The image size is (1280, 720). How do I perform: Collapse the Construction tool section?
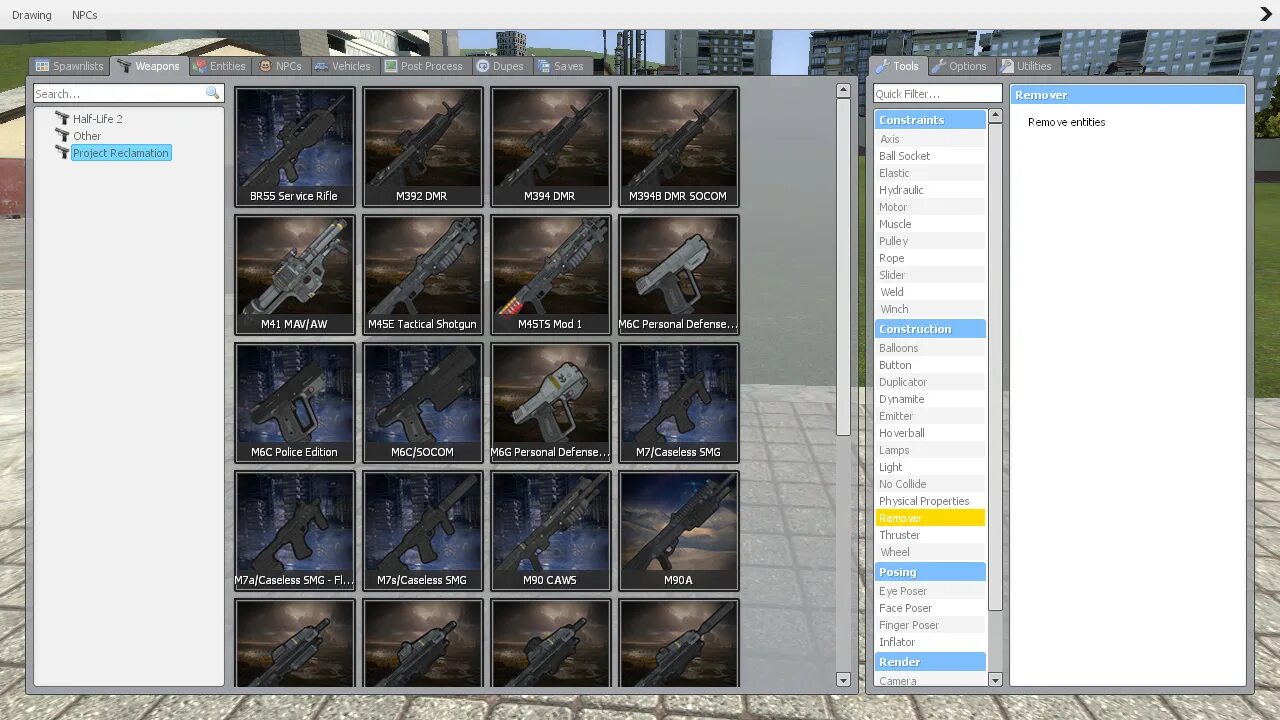(x=930, y=328)
